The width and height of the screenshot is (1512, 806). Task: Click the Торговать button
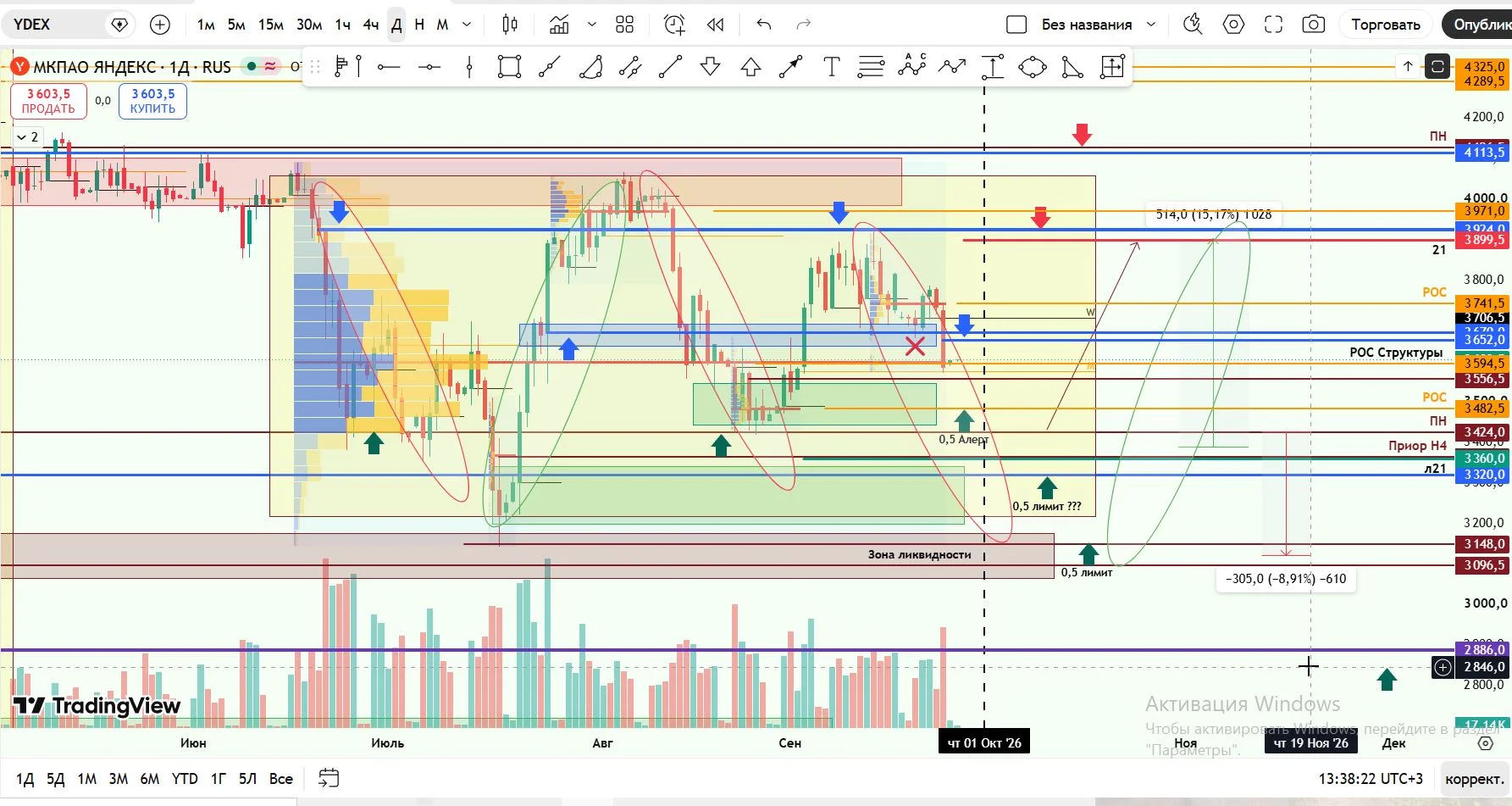[x=1386, y=25]
